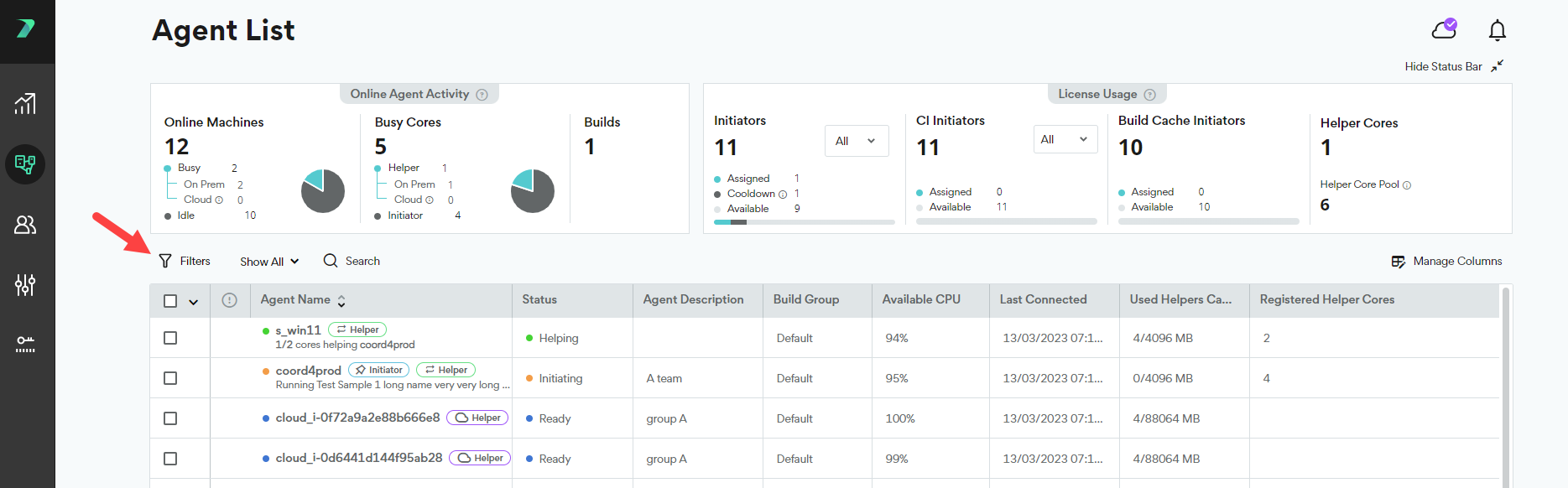Open the dashboard chart icon in sidebar
The height and width of the screenshot is (488, 1568).
click(25, 104)
